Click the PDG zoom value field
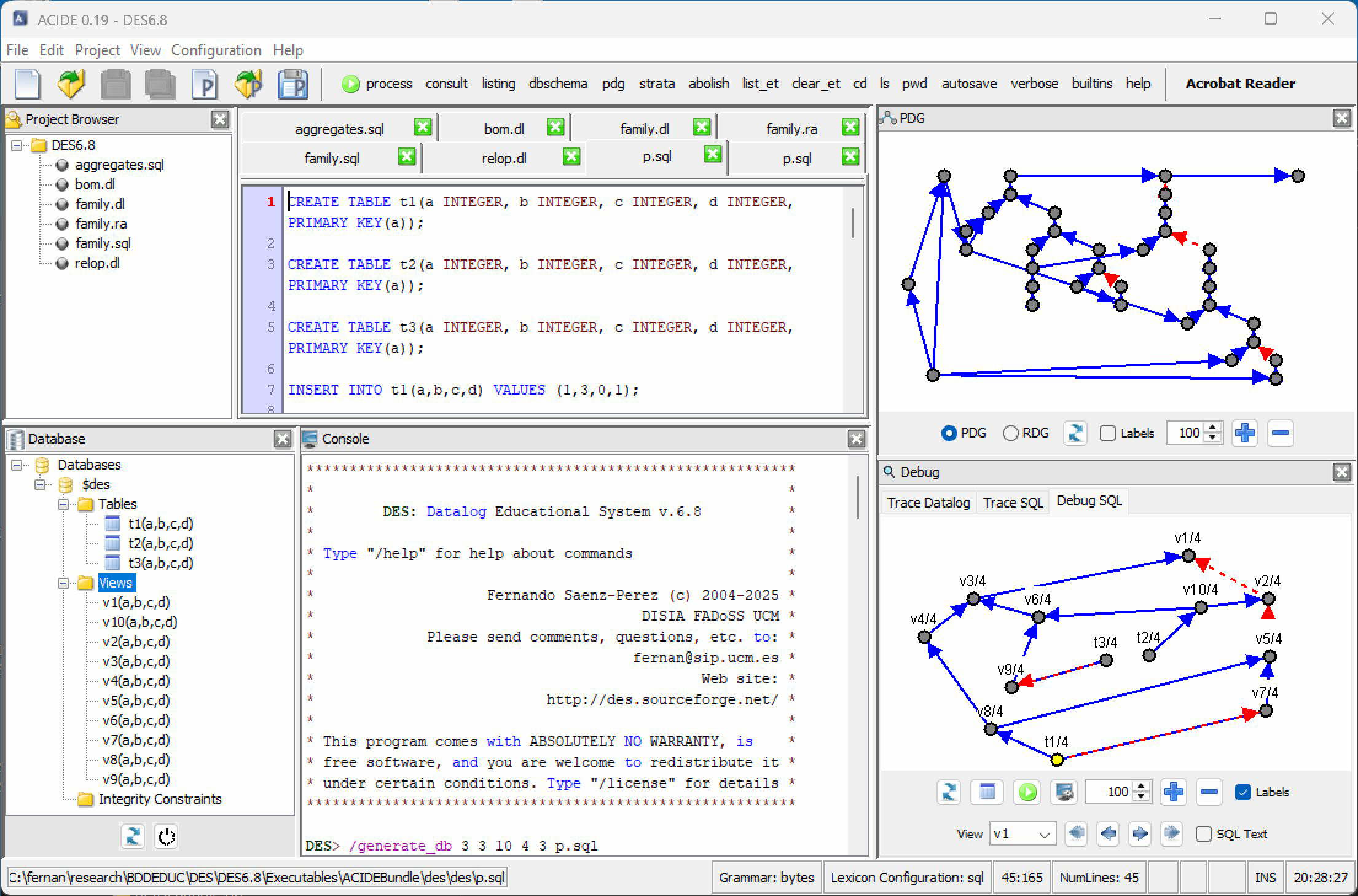1358x896 pixels. (x=1186, y=433)
